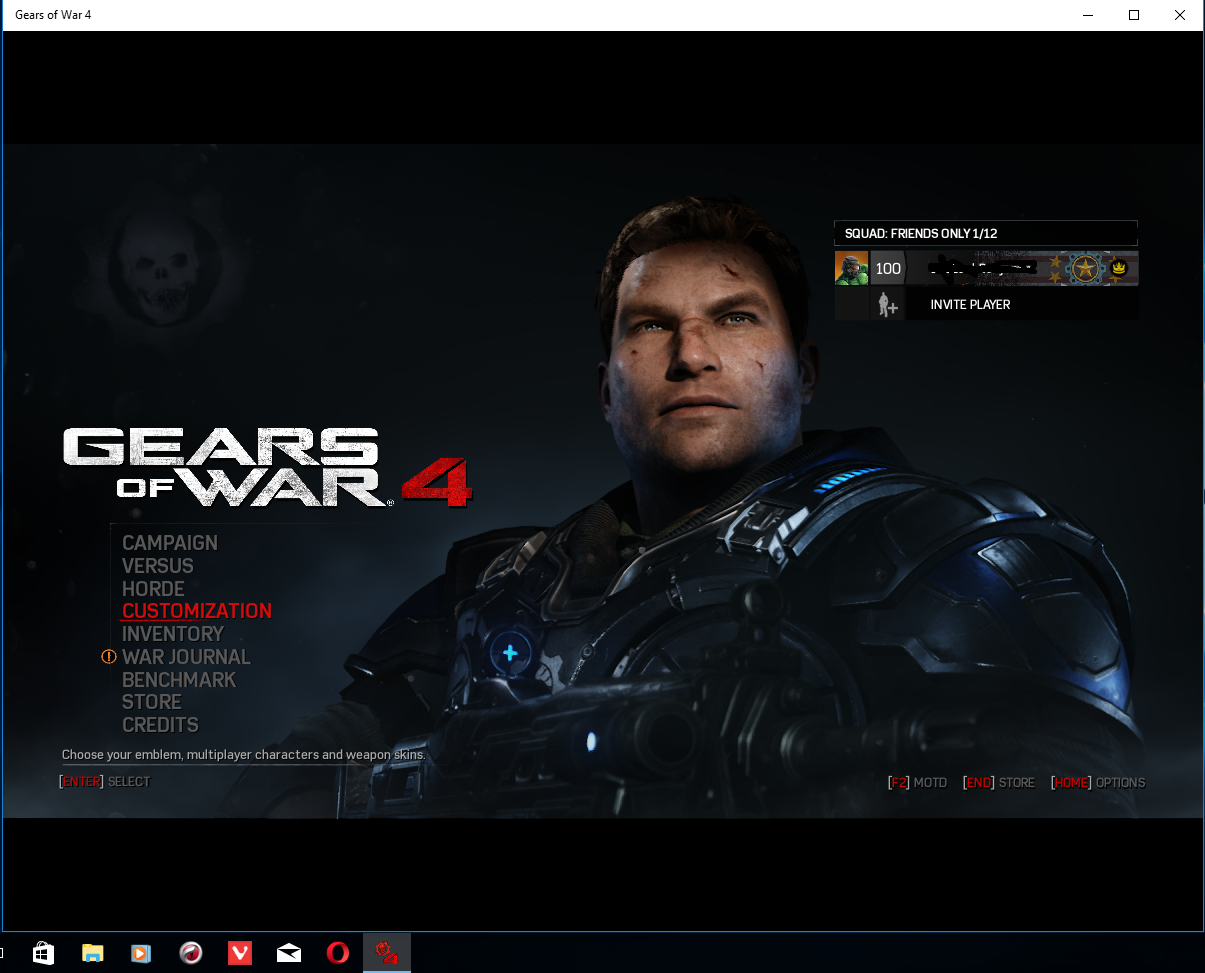This screenshot has height=973, width=1205.
Task: Open the red swirl taskbar app
Action: point(190,953)
